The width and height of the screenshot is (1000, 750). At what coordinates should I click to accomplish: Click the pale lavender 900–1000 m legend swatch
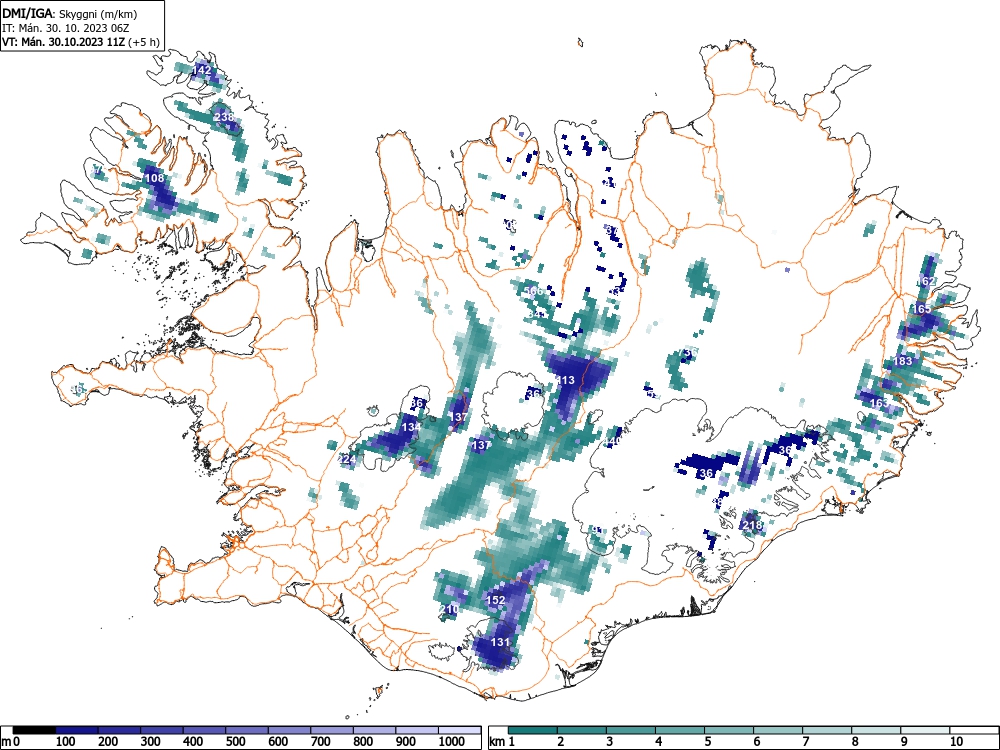417,730
